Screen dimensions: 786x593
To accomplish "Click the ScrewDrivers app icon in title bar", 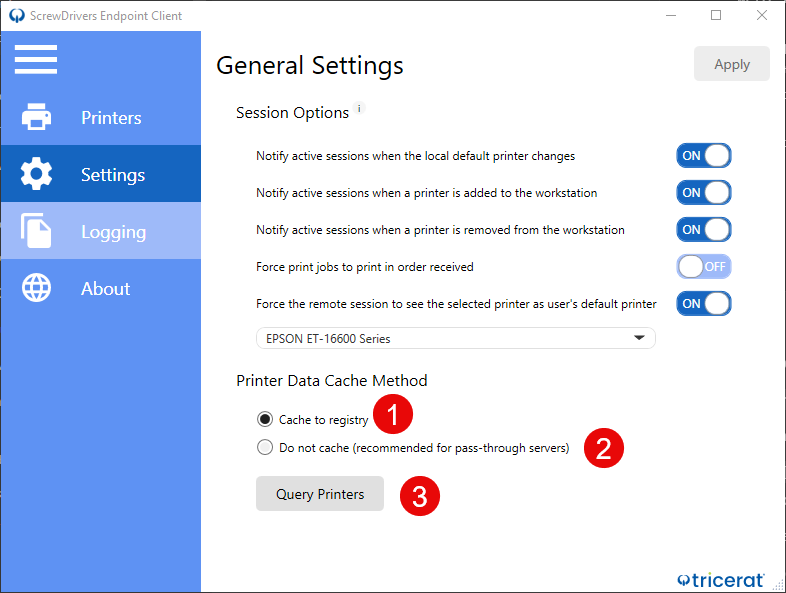I will click(15, 16).
